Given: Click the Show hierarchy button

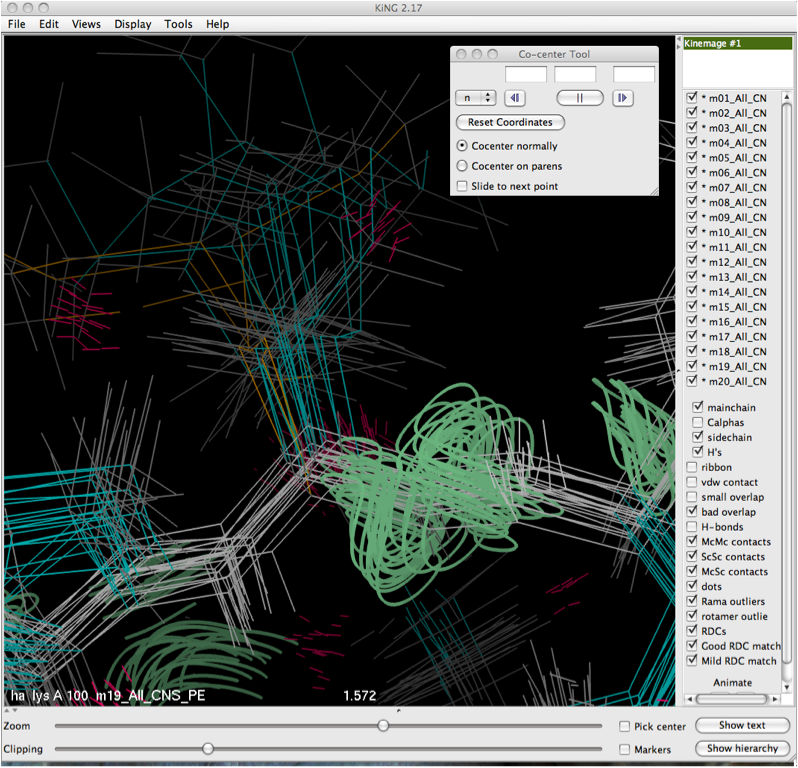Looking at the screenshot, I should tap(742, 748).
